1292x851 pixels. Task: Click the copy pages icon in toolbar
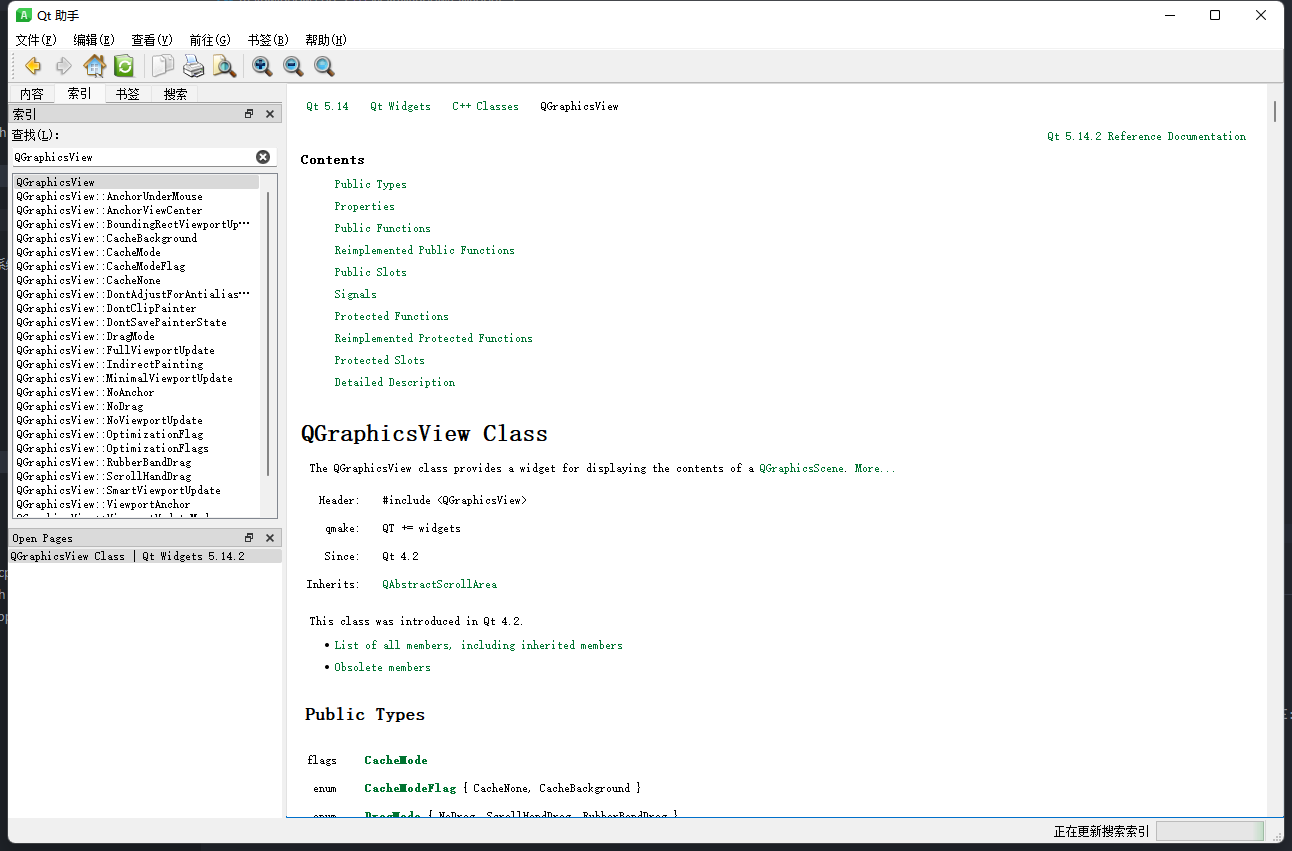tap(162, 66)
